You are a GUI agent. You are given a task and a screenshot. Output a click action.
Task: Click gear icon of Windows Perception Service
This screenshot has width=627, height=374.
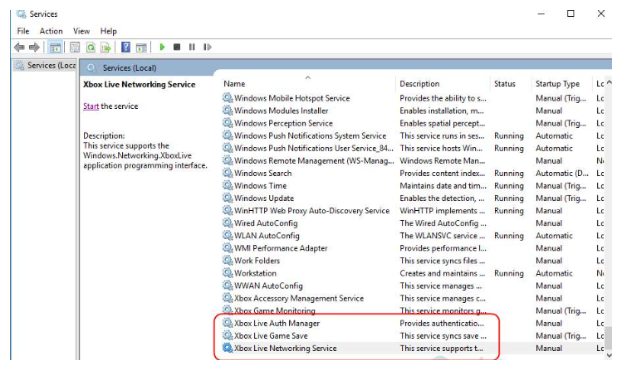point(228,123)
